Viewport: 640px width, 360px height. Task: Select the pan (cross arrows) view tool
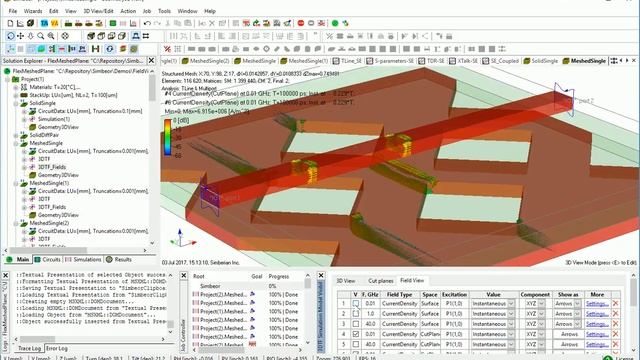click(x=20, y=36)
